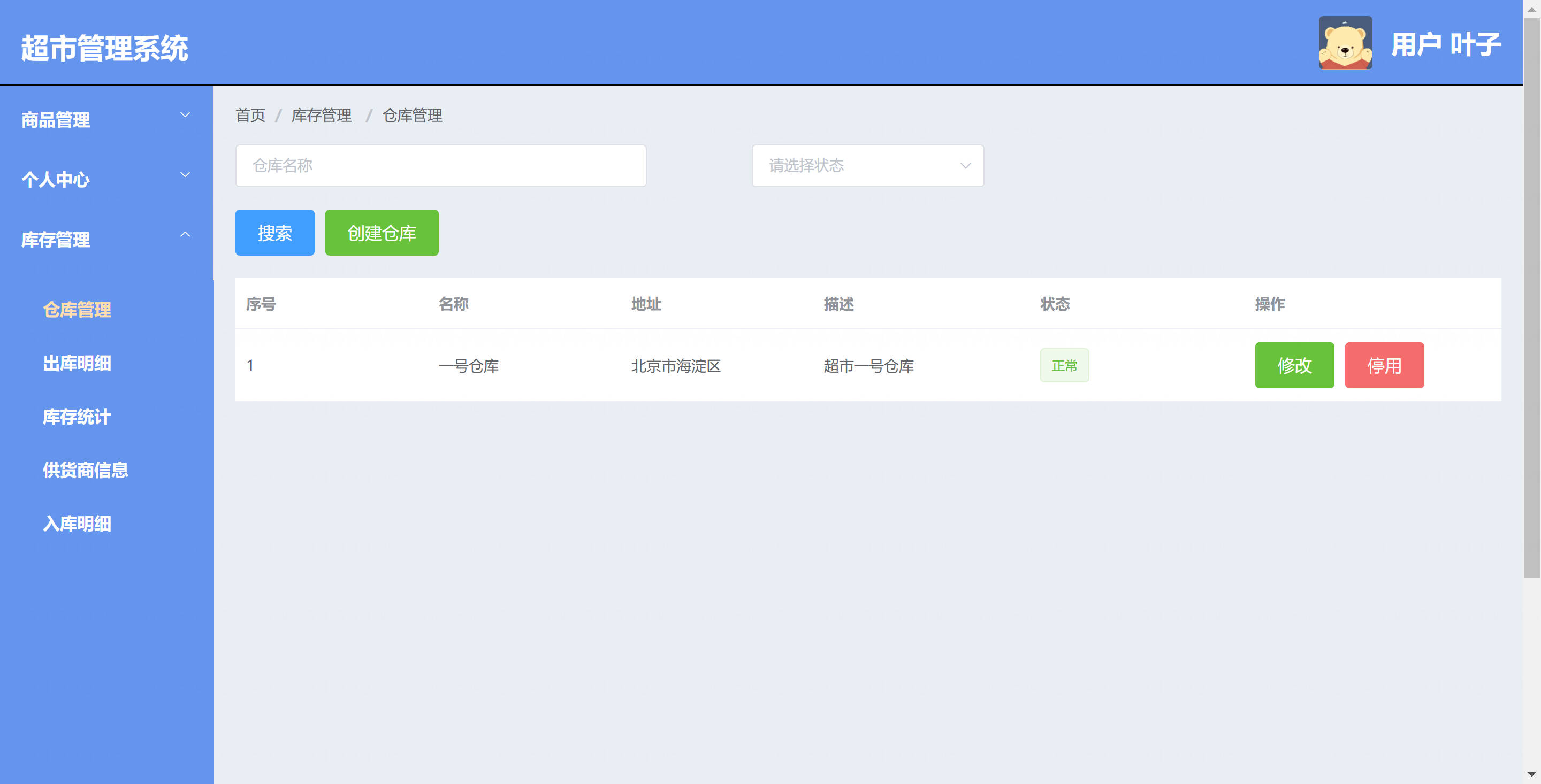The height and width of the screenshot is (784, 1541).
Task: Expand the 个人中心 menu chevron
Action: [185, 175]
